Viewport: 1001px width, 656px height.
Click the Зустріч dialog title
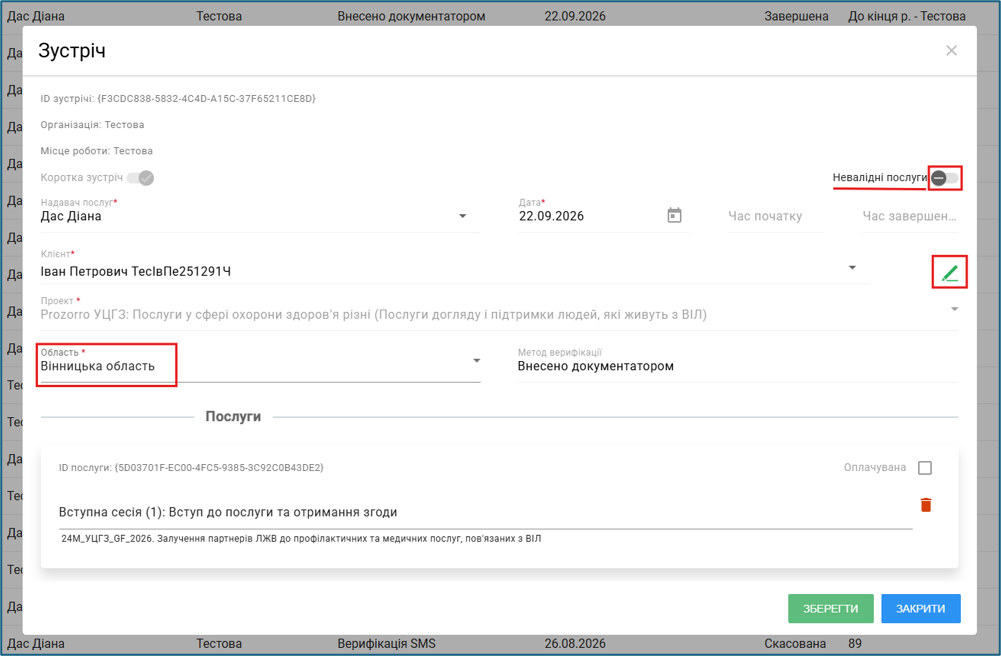click(x=72, y=50)
